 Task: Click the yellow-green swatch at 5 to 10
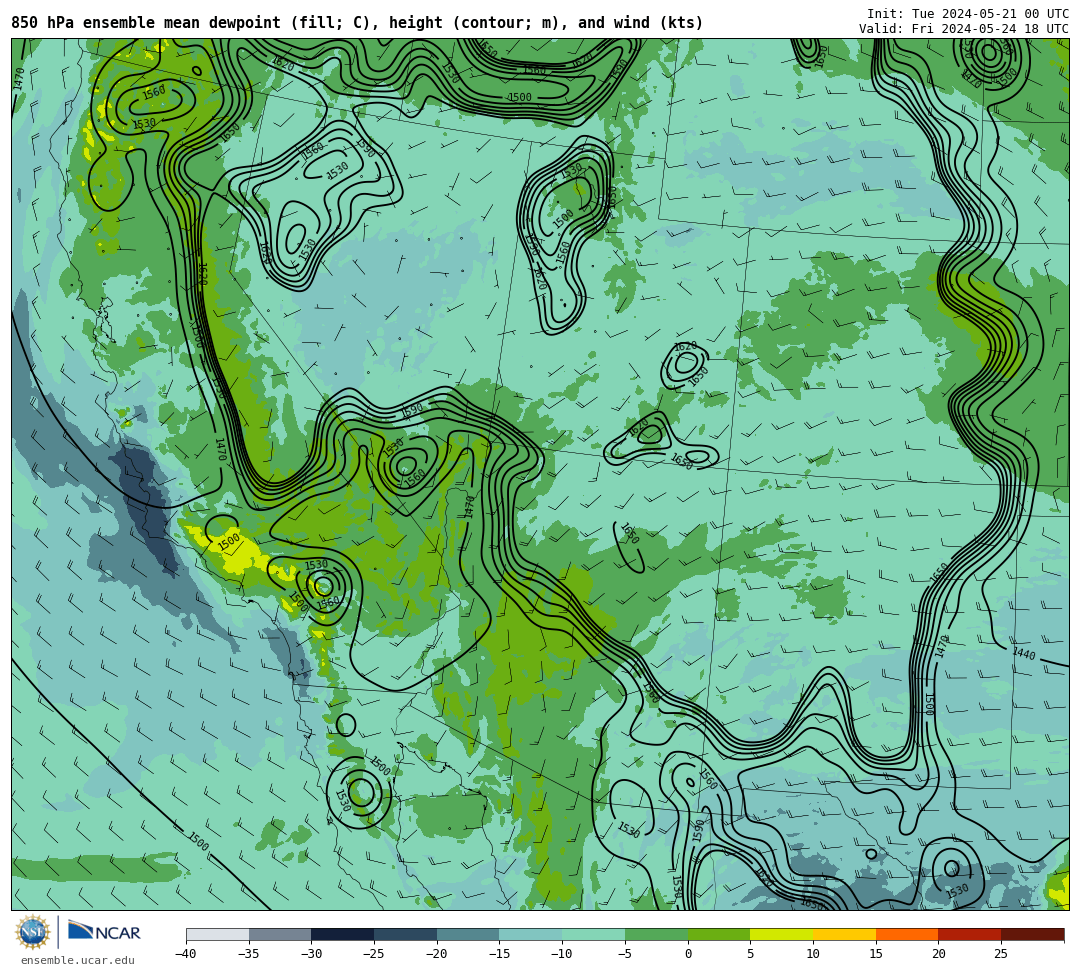click(782, 934)
